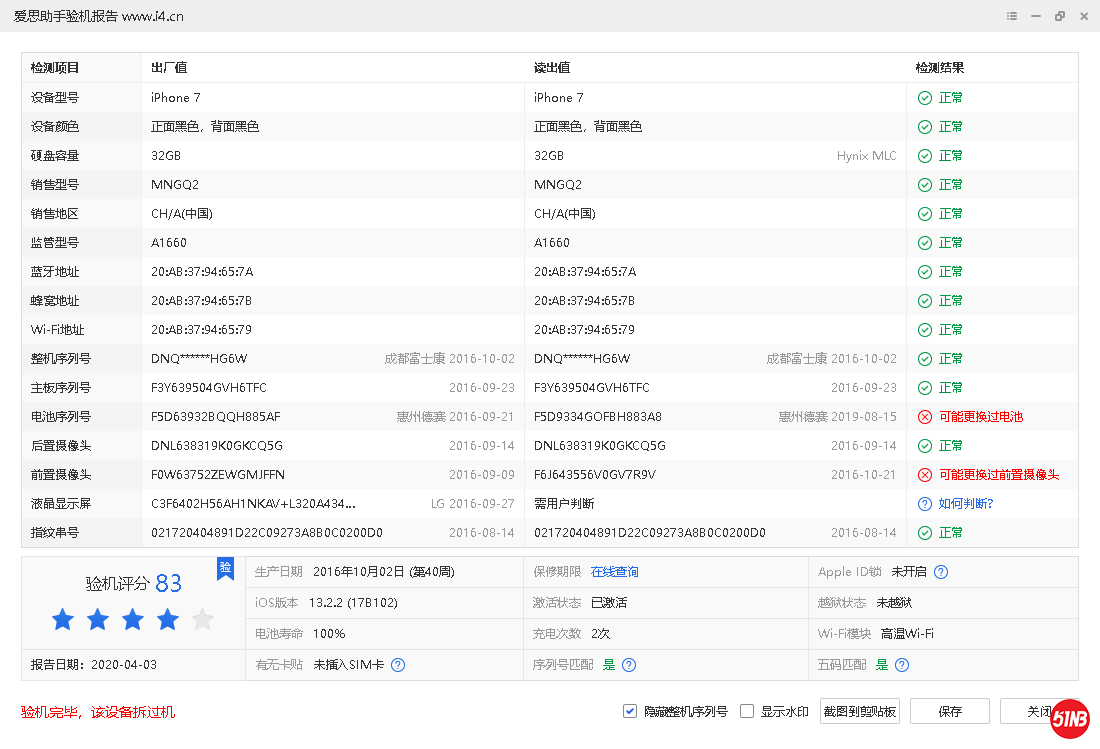Open the list icon in the title bar
Screen dimensions: 1100x749
[1011, 16]
